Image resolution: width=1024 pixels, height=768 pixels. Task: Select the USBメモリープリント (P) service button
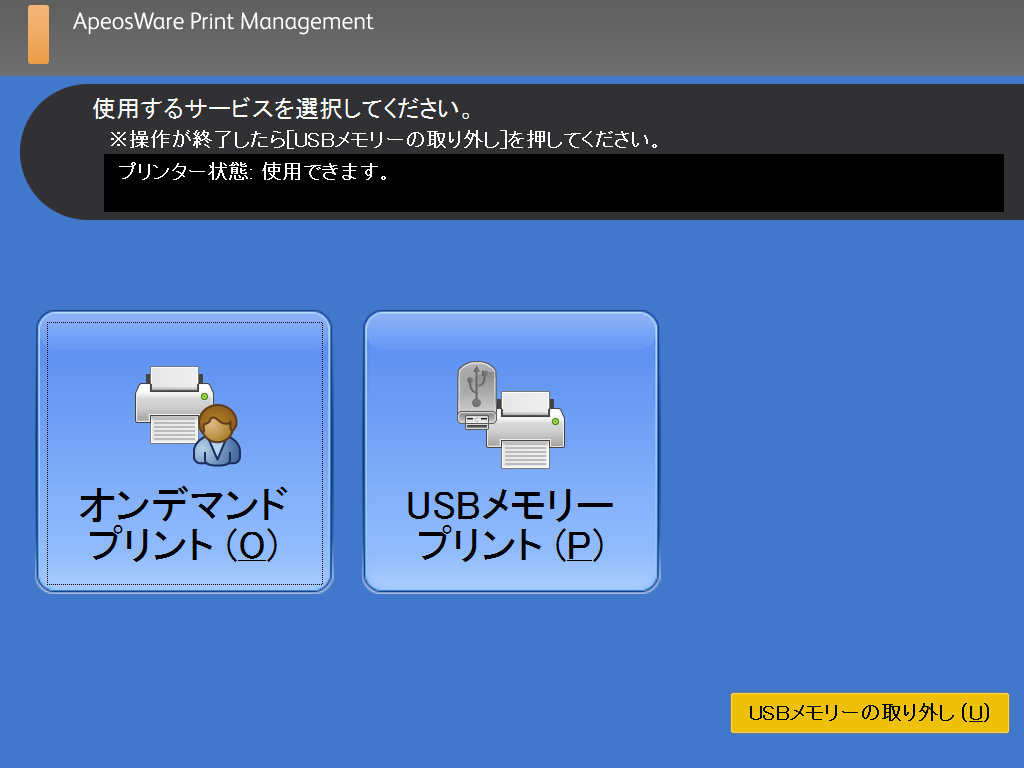(x=511, y=452)
